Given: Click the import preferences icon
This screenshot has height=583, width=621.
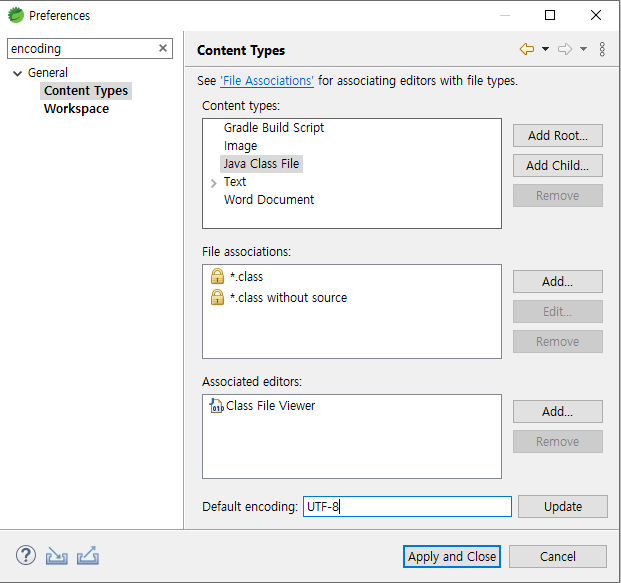Looking at the screenshot, I should tap(56, 556).
